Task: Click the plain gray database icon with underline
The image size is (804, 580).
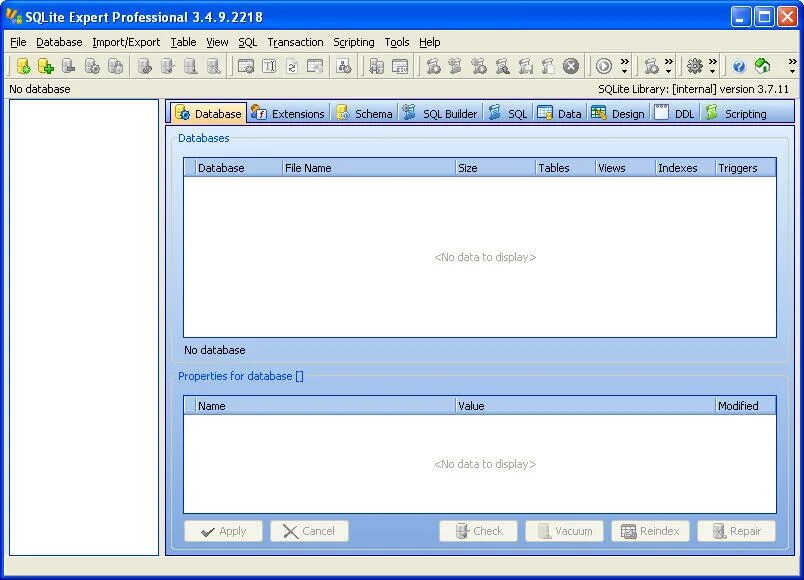Action: click(x=191, y=66)
